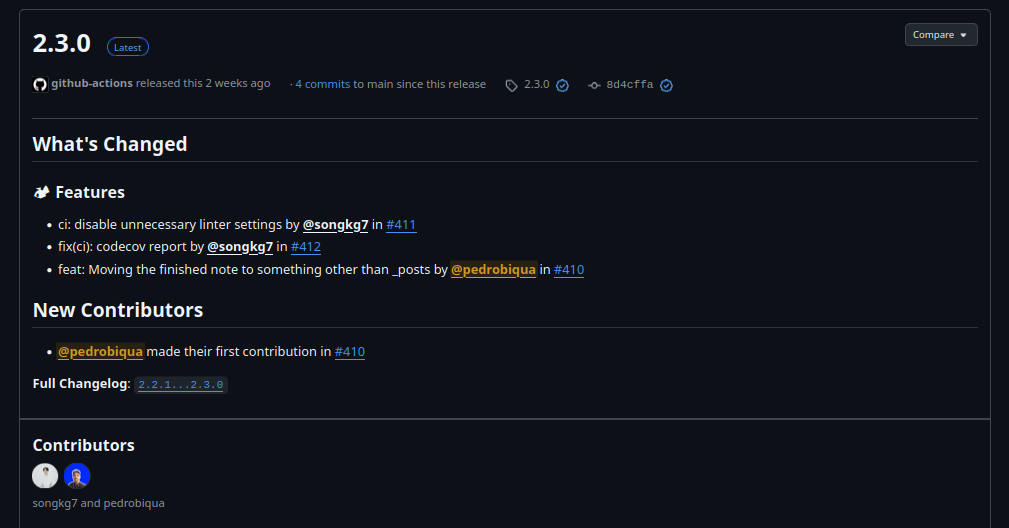The image size is (1009, 528).
Task: Open the 2.2.1...2.3.0 full changelog link
Action: tap(181, 385)
